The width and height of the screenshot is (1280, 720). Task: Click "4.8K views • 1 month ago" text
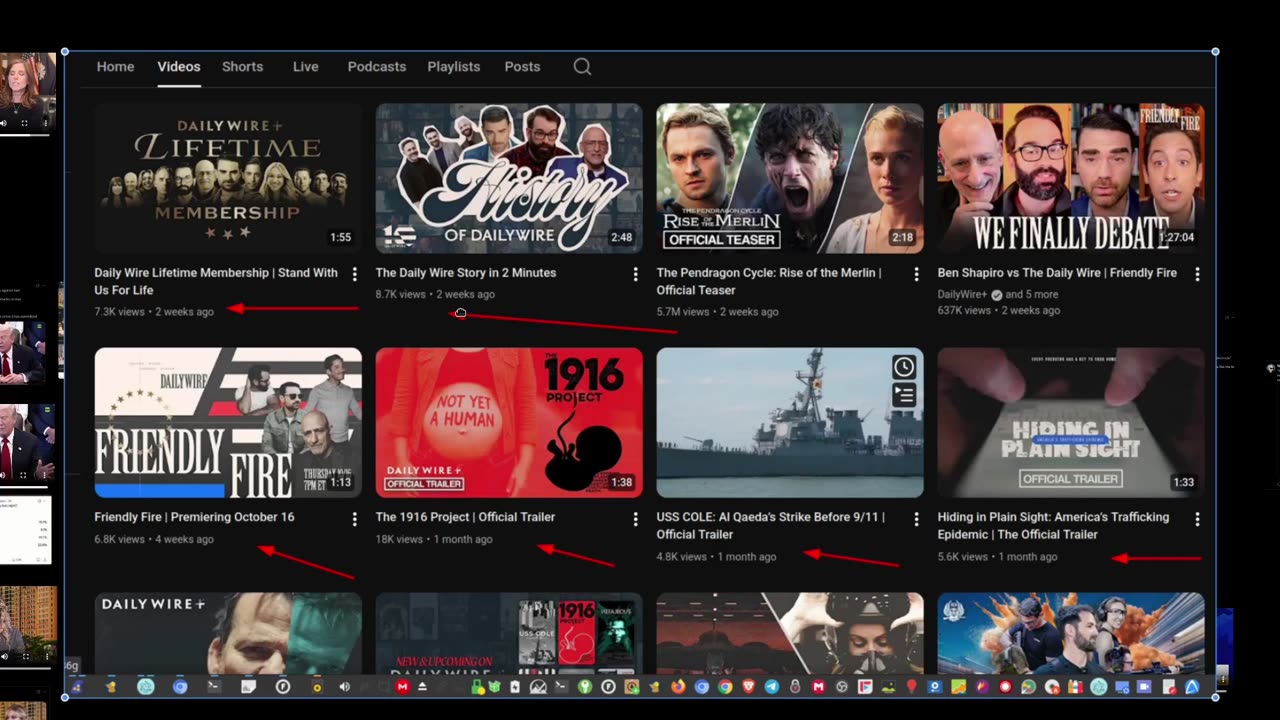tap(716, 557)
